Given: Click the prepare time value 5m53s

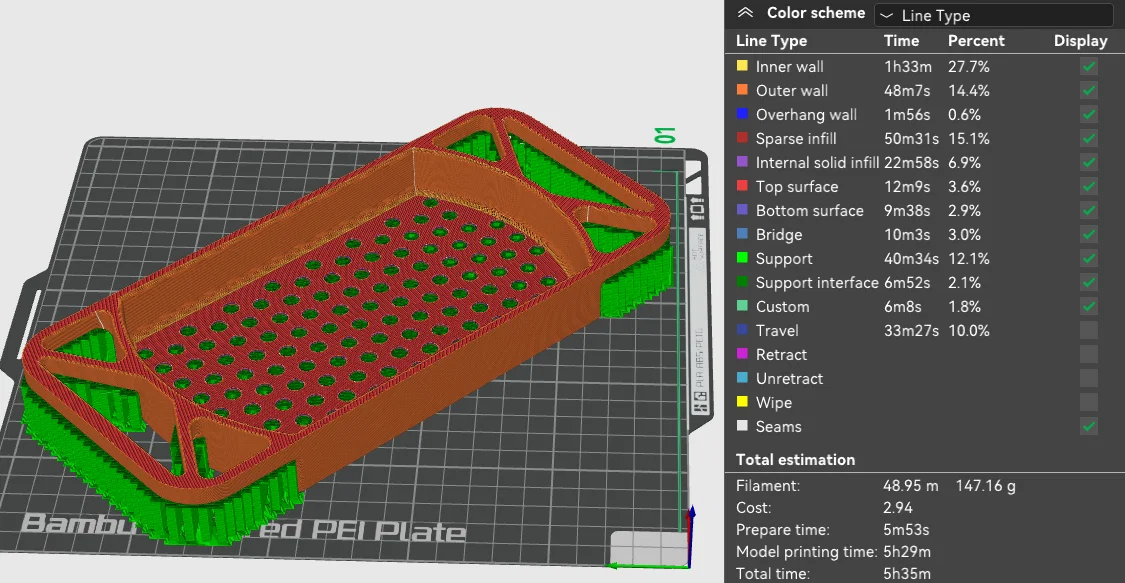Looking at the screenshot, I should pyautogui.click(x=906, y=530).
